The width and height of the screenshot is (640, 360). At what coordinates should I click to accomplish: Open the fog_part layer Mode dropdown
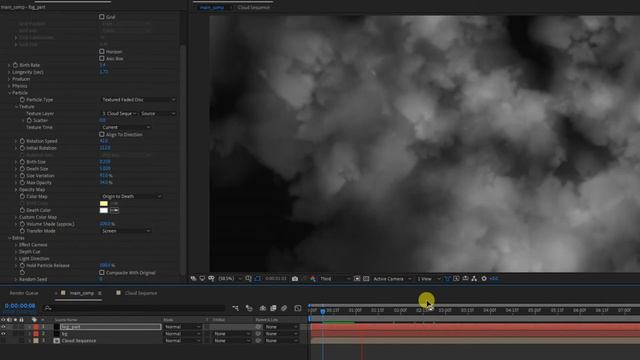[182, 327]
